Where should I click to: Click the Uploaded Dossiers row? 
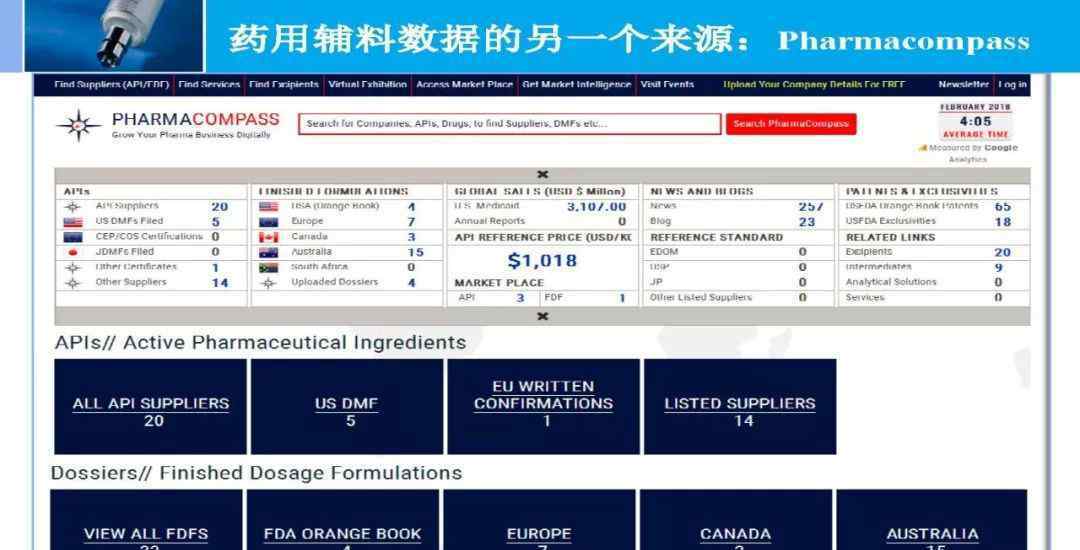tap(347, 283)
